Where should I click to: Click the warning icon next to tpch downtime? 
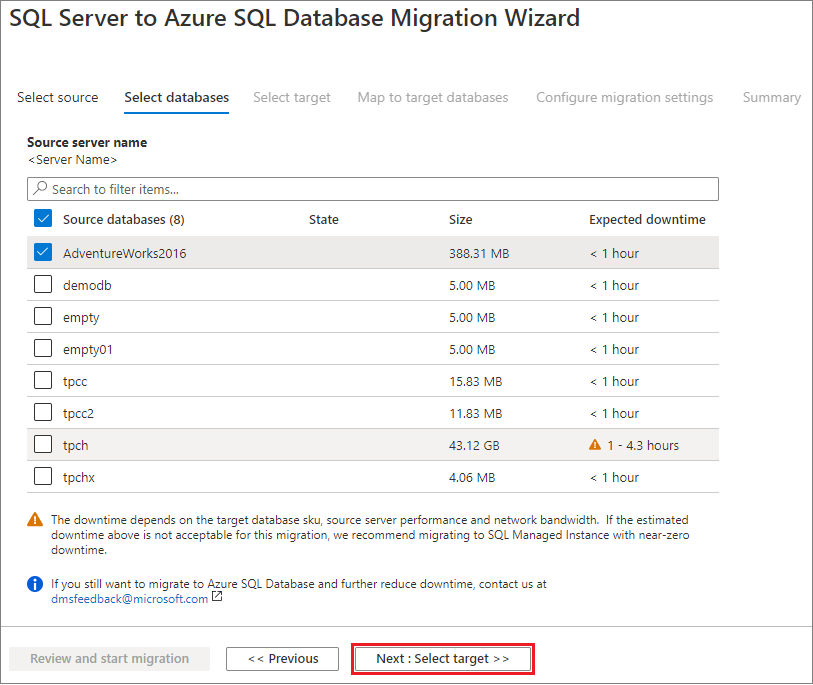point(595,445)
